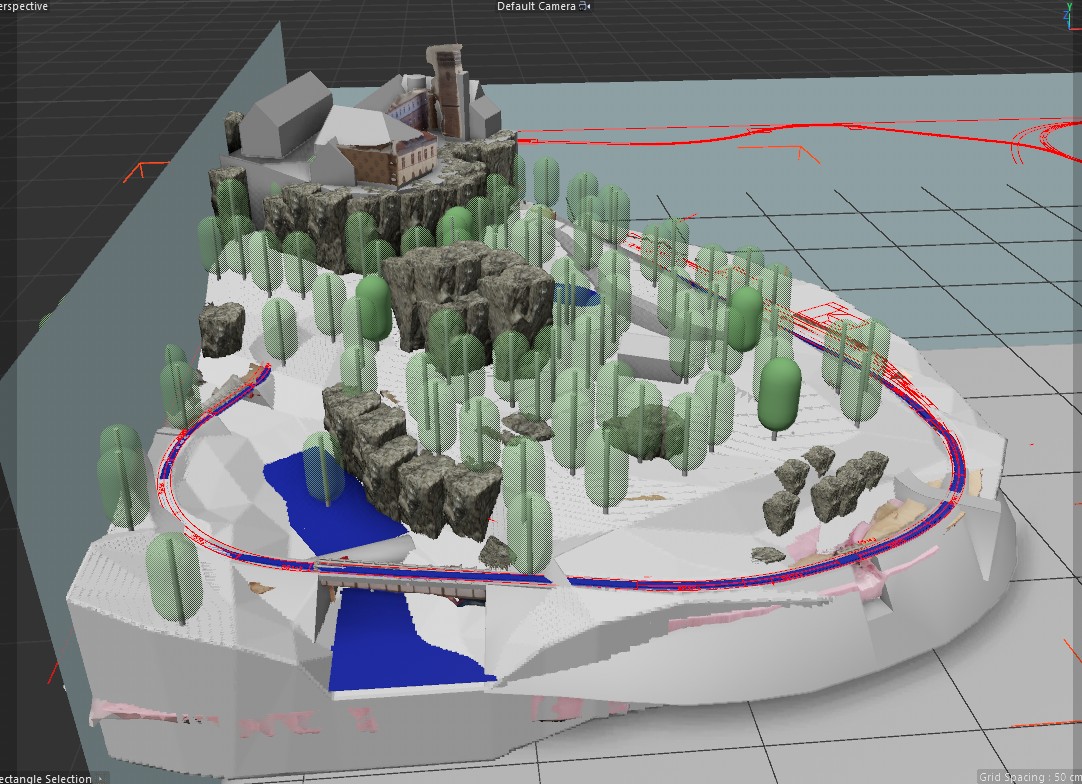Click the small blue pond behind central rocks
The height and width of the screenshot is (784, 1082).
click(x=580, y=294)
